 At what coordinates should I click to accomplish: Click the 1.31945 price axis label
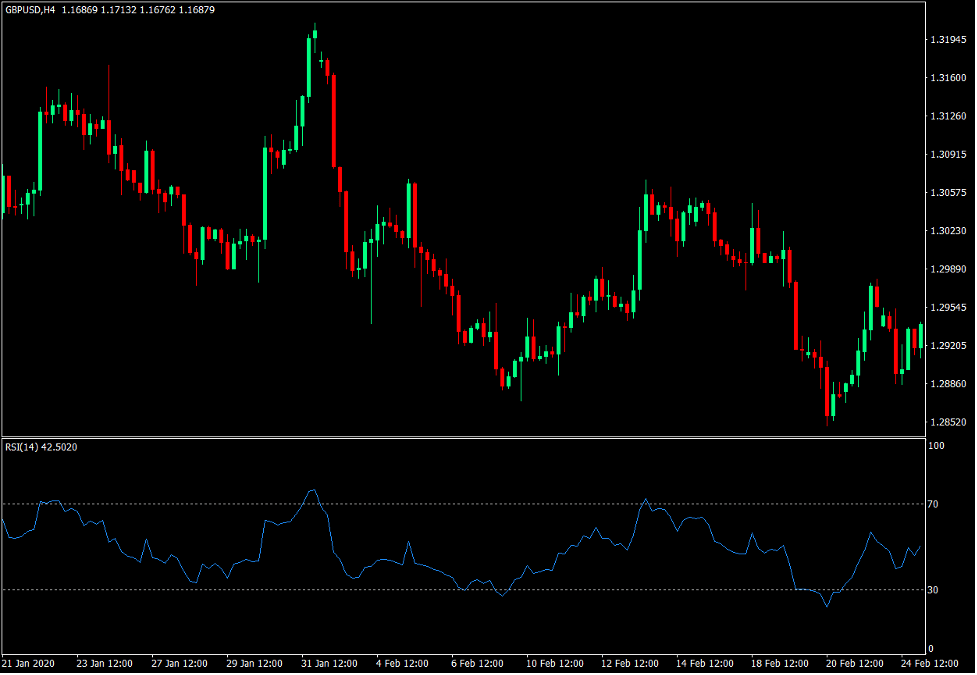tap(945, 40)
